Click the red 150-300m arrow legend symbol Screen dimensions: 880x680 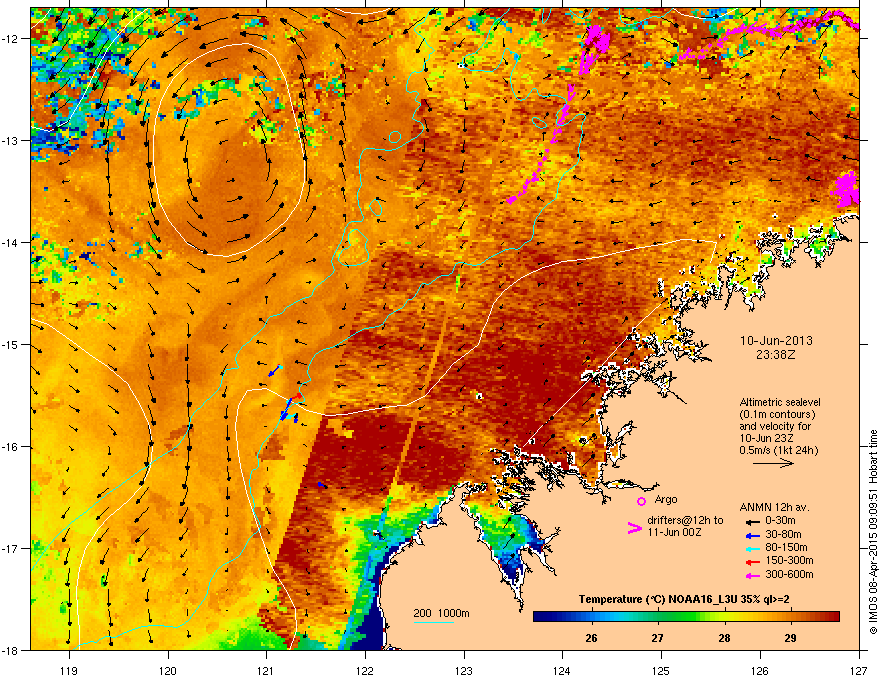point(751,561)
